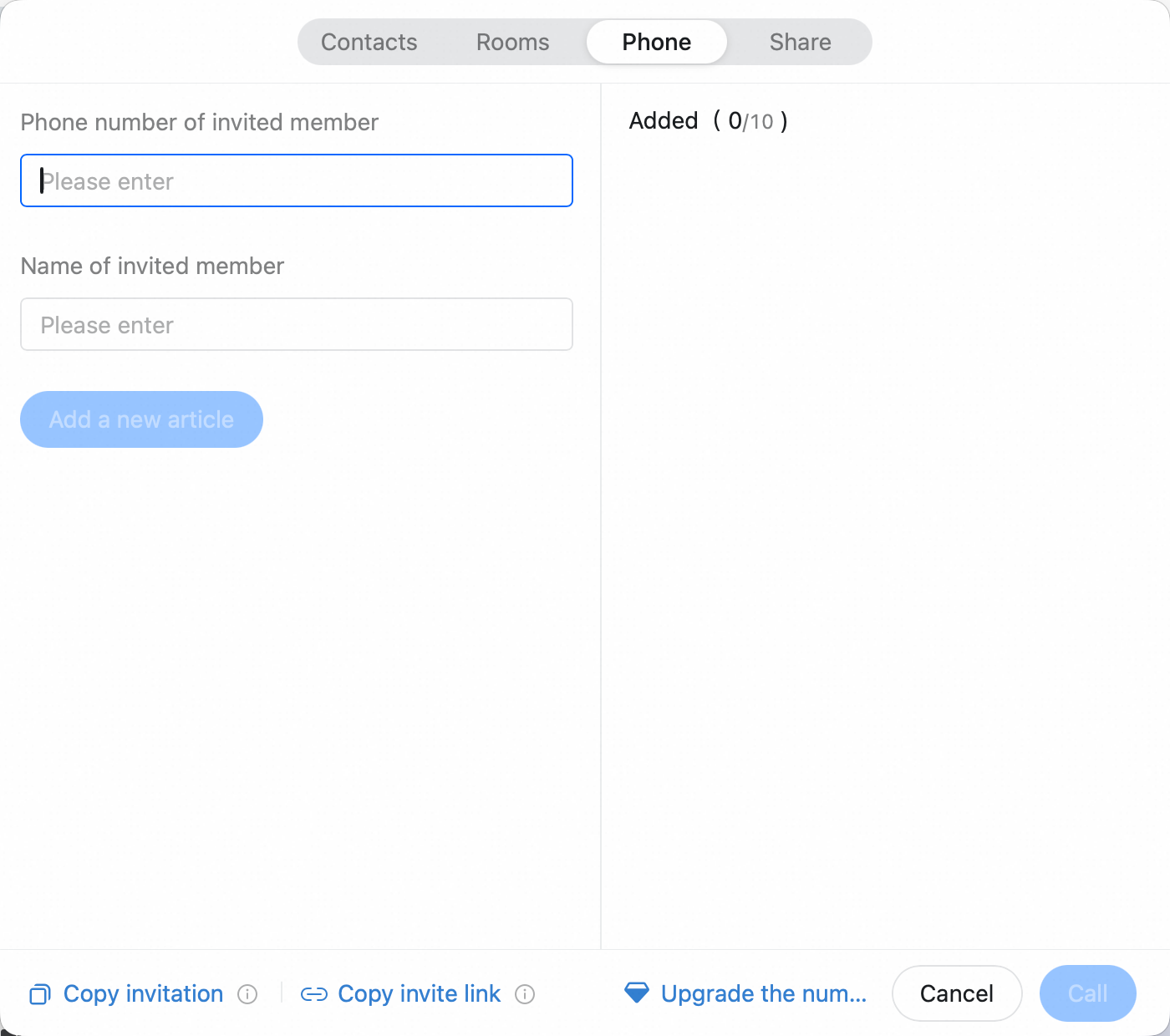This screenshot has width=1170, height=1036.
Task: Click the copy icon beside Copy invitation
Action: [x=40, y=994]
